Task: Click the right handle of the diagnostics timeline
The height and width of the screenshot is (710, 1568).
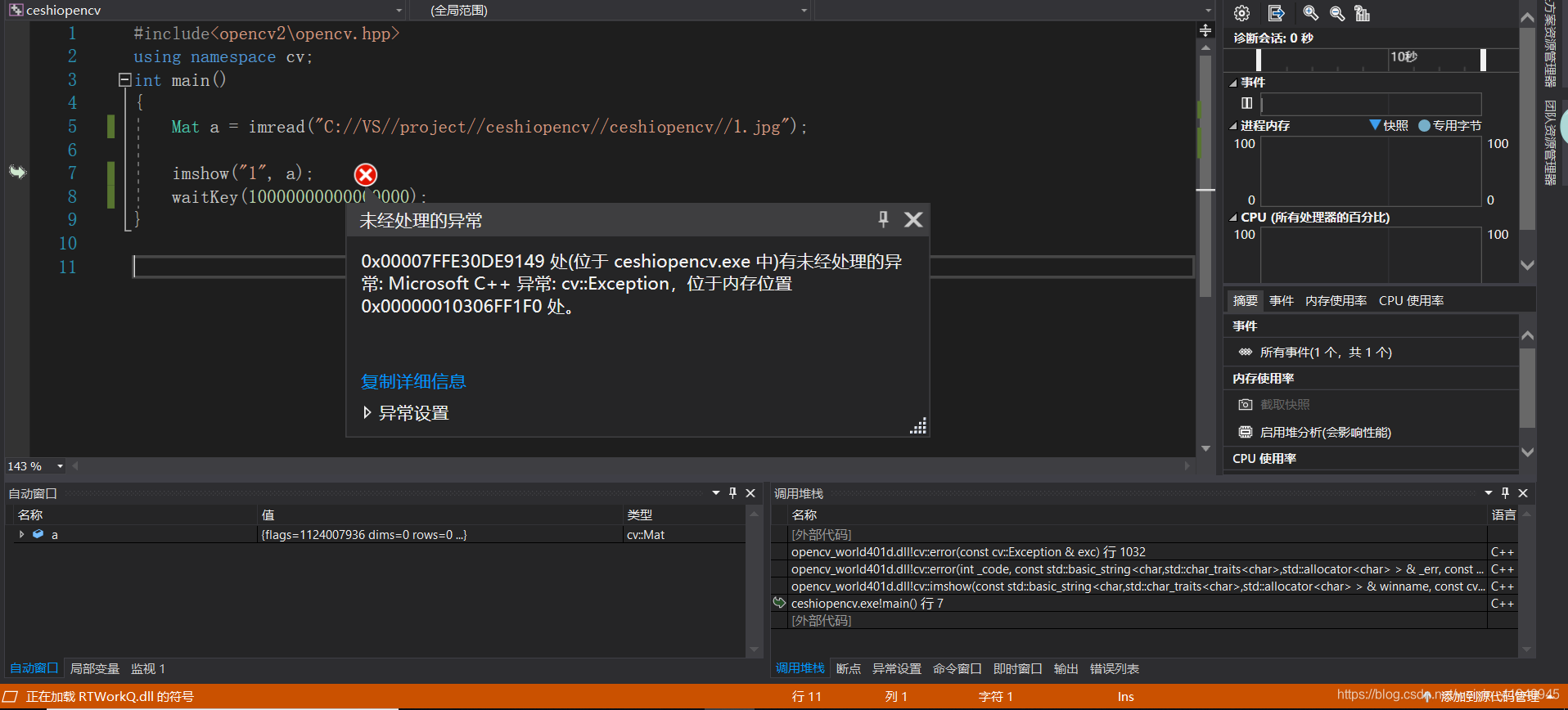Action: tap(1483, 60)
